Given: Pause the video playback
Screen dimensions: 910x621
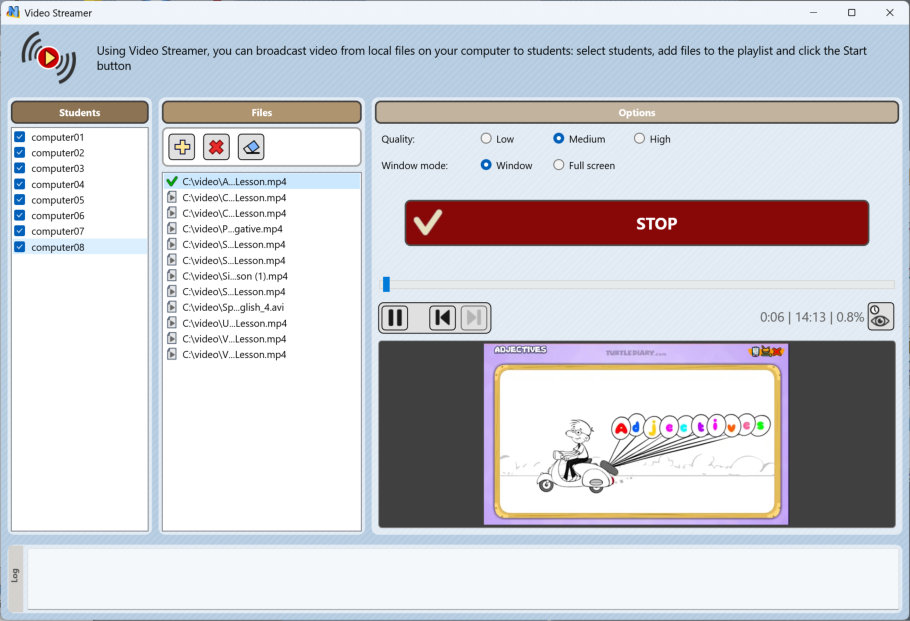Looking at the screenshot, I should pos(395,318).
